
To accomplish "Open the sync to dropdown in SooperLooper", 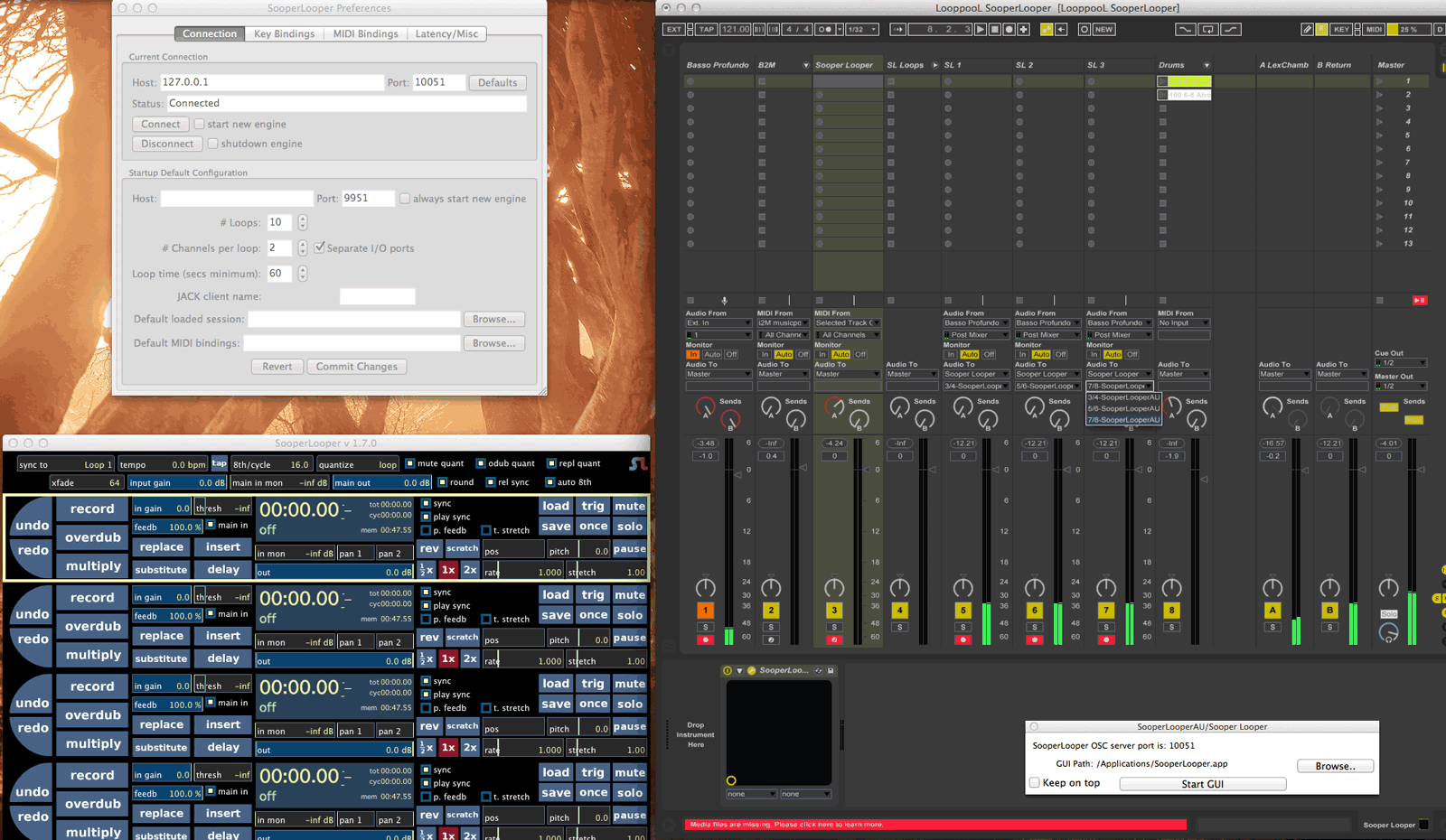I will coord(65,464).
